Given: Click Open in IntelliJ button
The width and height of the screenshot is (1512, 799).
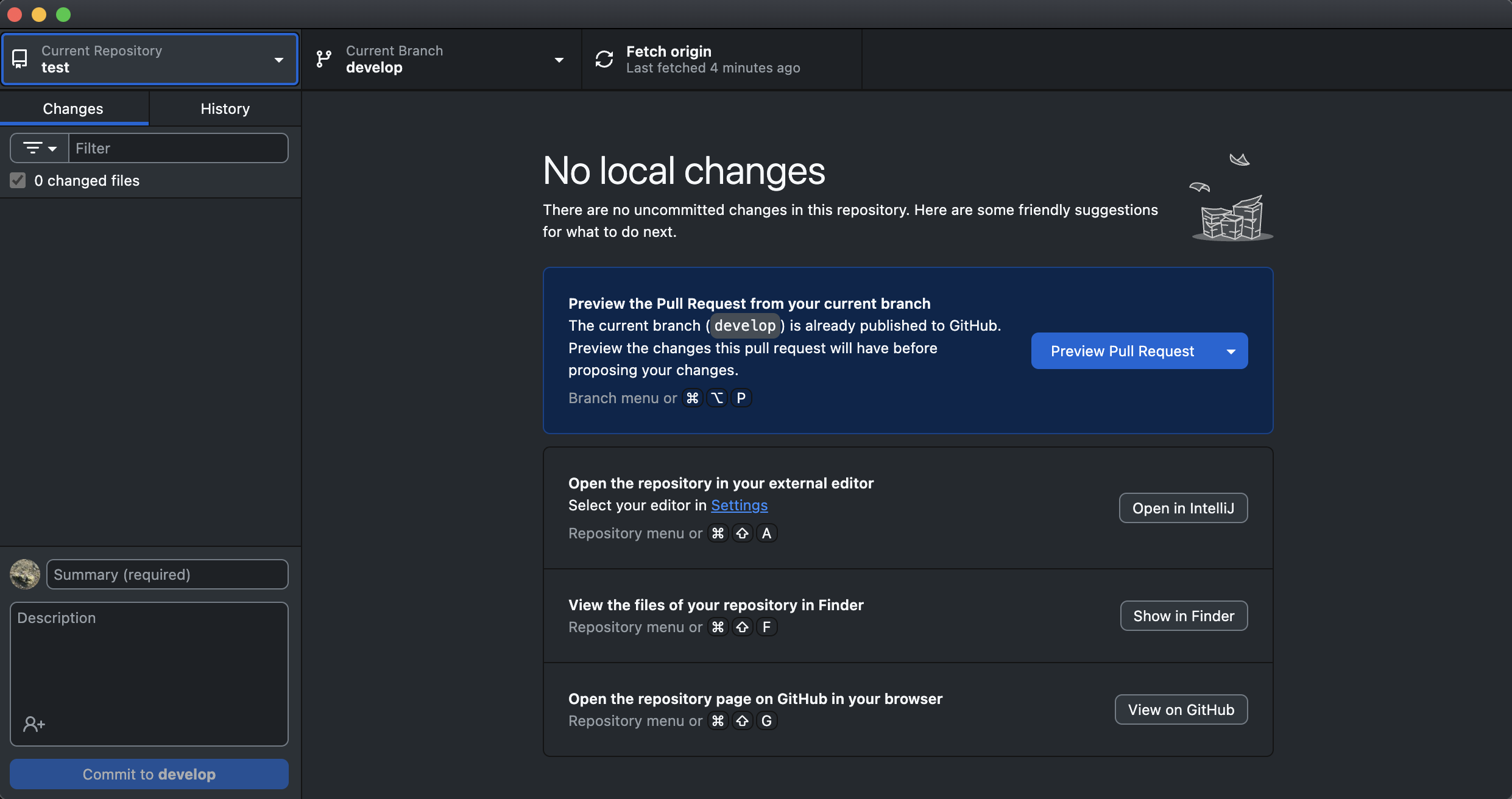Looking at the screenshot, I should 1183,508.
